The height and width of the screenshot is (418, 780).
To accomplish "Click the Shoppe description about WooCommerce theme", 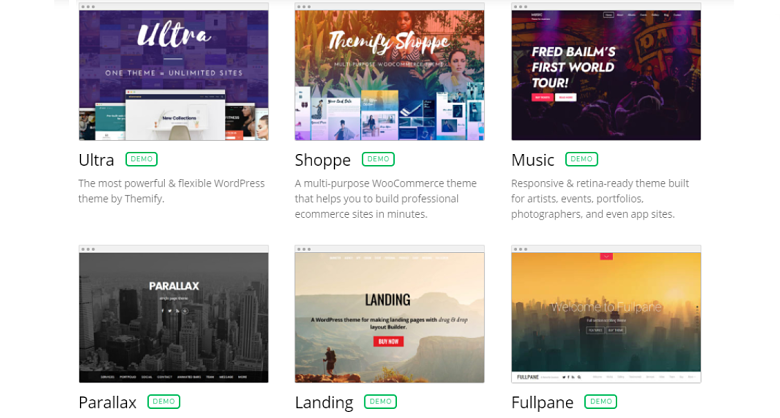I will pyautogui.click(x=386, y=199).
